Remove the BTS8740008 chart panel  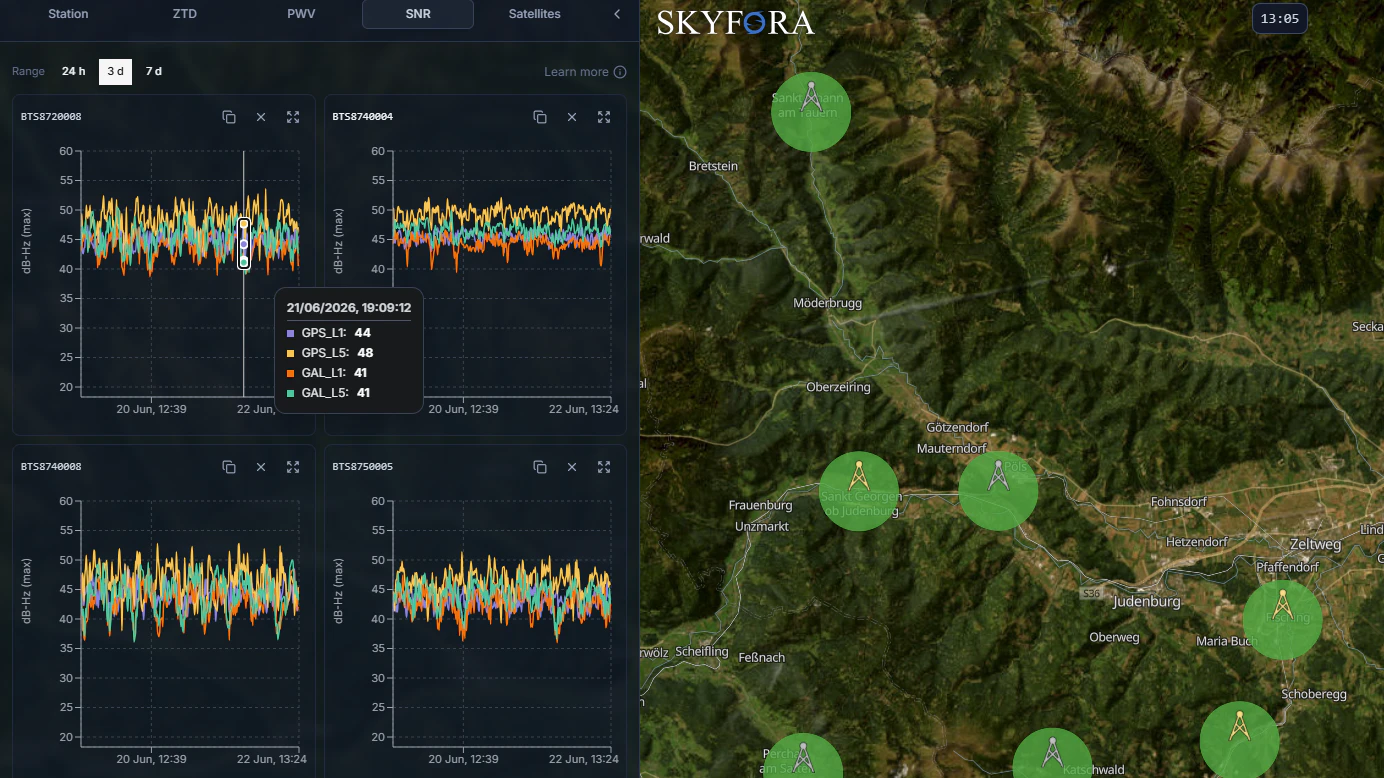261,467
